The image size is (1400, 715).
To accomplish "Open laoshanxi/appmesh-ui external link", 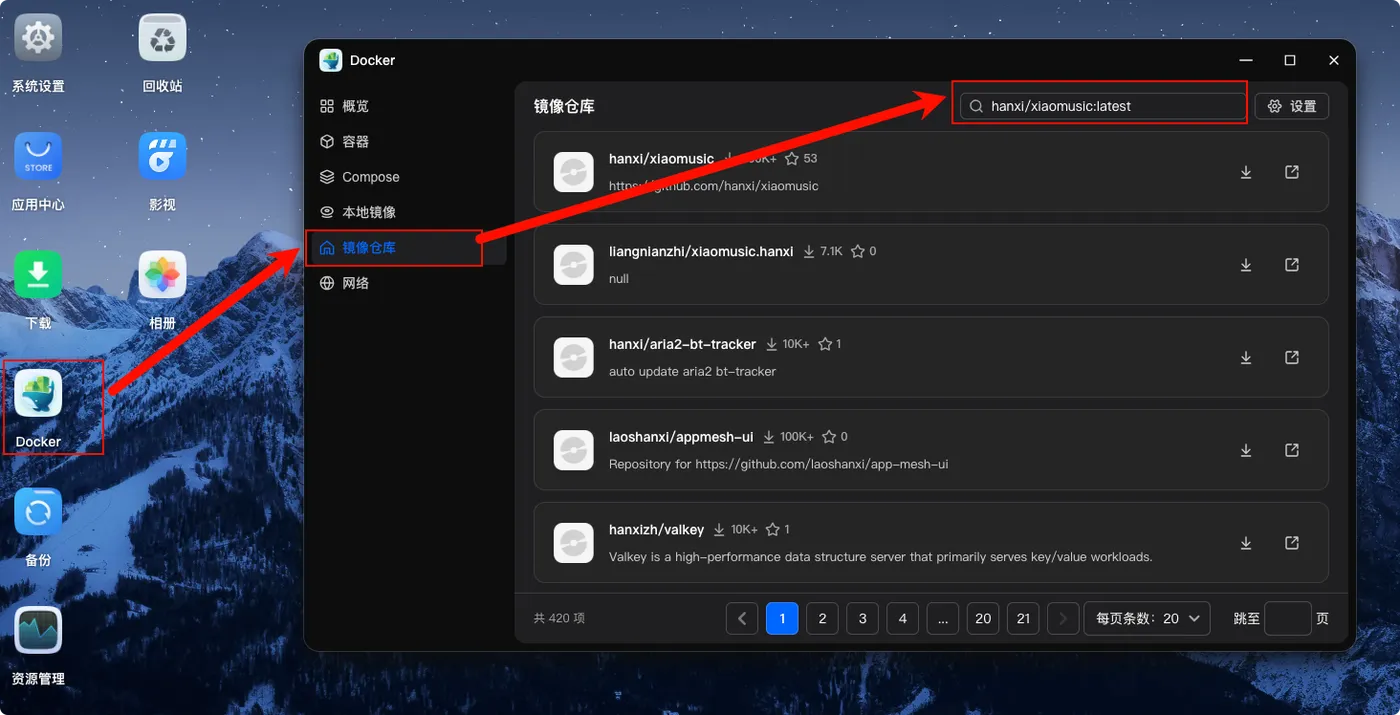I will (x=1292, y=450).
